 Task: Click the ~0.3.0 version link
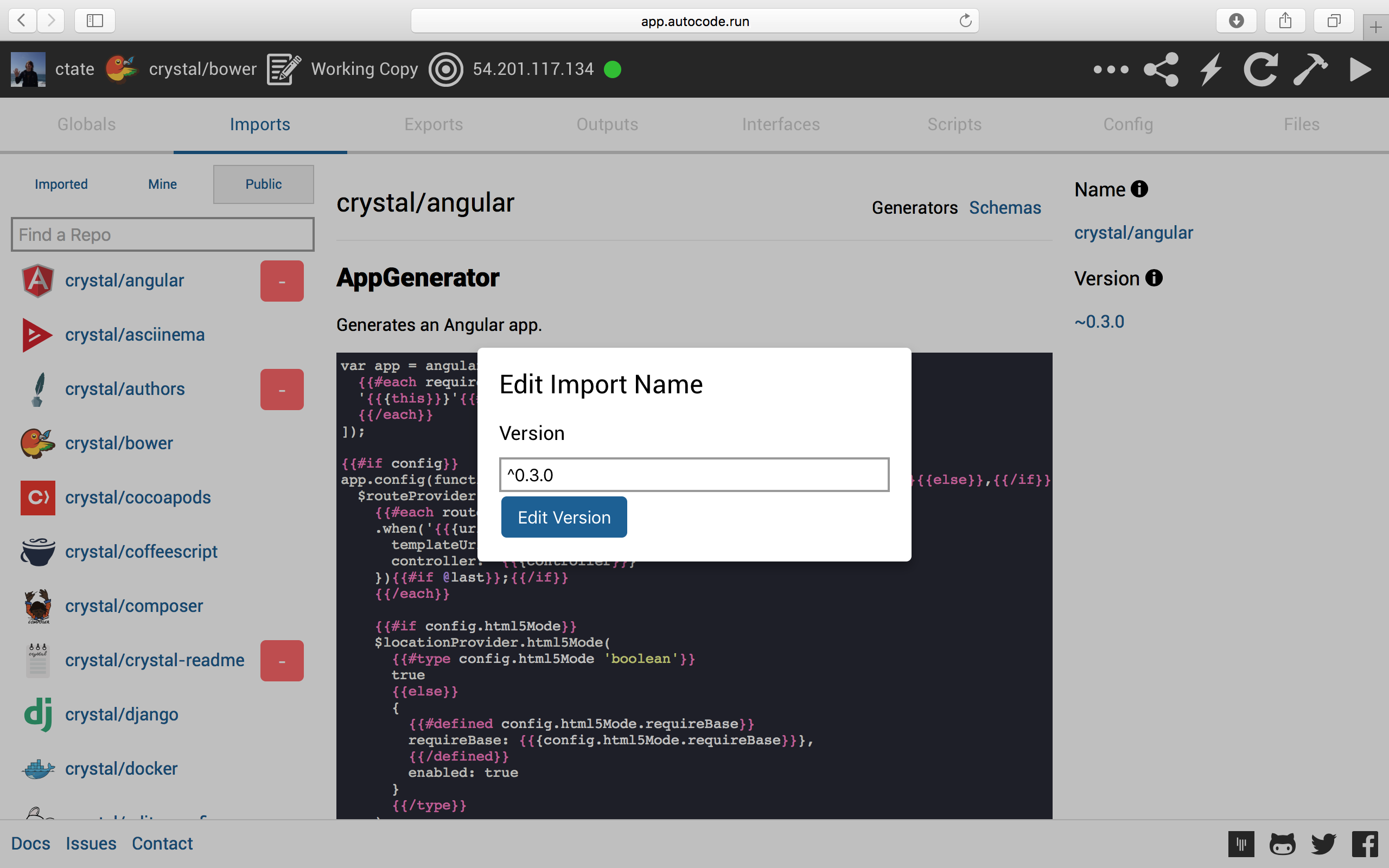pyautogui.click(x=1099, y=322)
